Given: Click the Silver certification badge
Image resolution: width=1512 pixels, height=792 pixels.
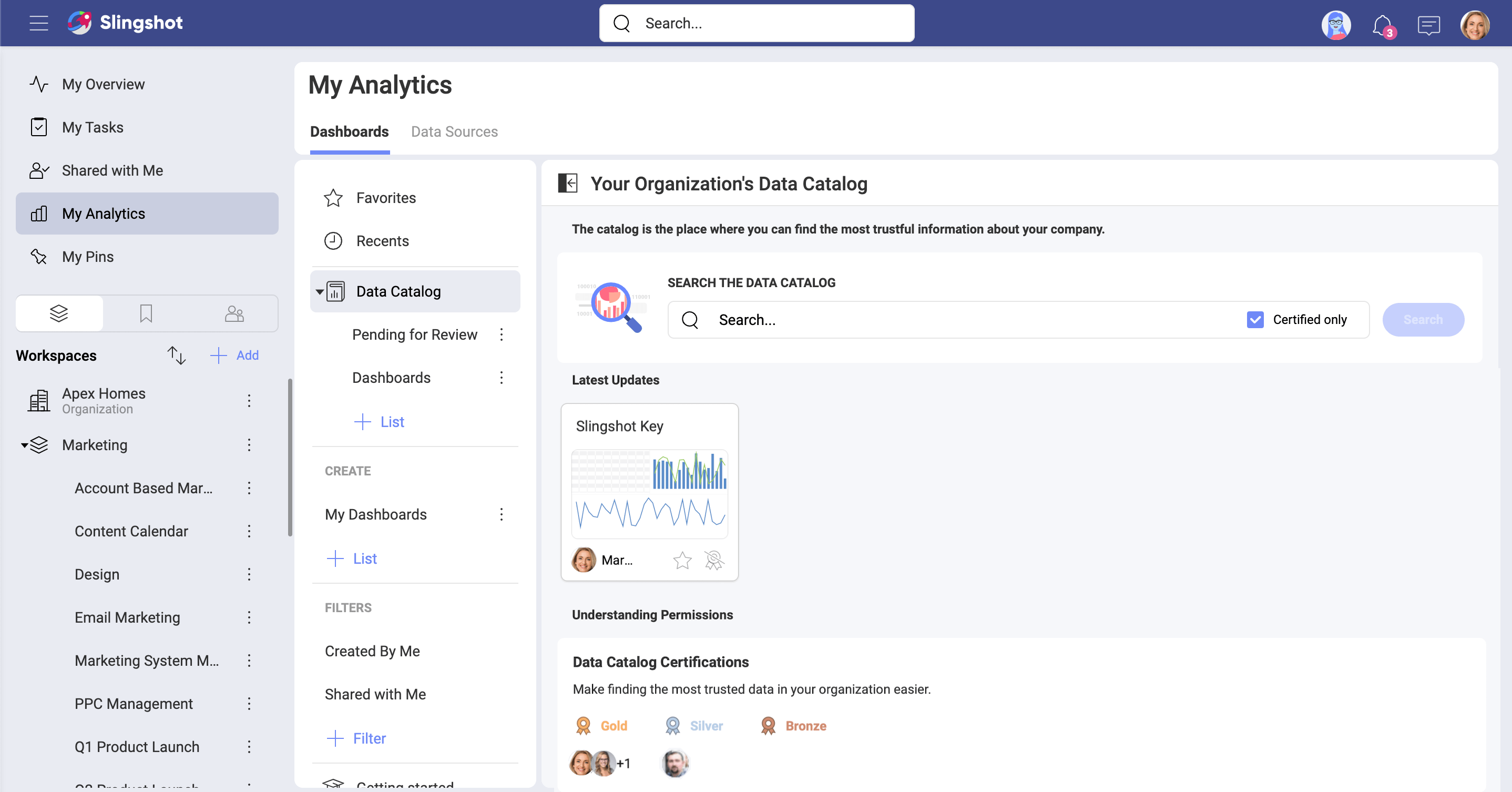Looking at the screenshot, I should [x=694, y=726].
